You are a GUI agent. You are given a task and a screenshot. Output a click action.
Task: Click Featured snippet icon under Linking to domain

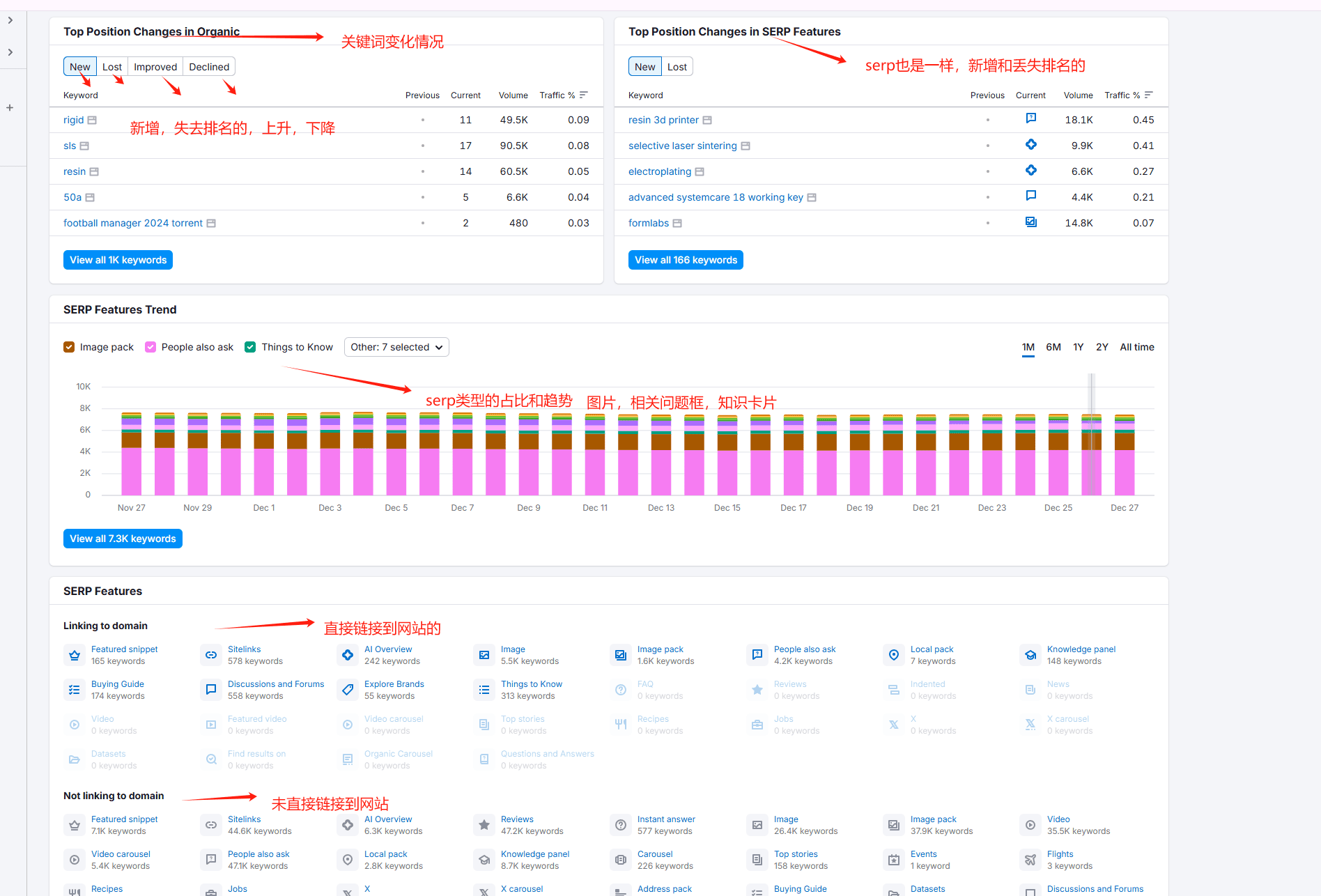click(x=75, y=655)
